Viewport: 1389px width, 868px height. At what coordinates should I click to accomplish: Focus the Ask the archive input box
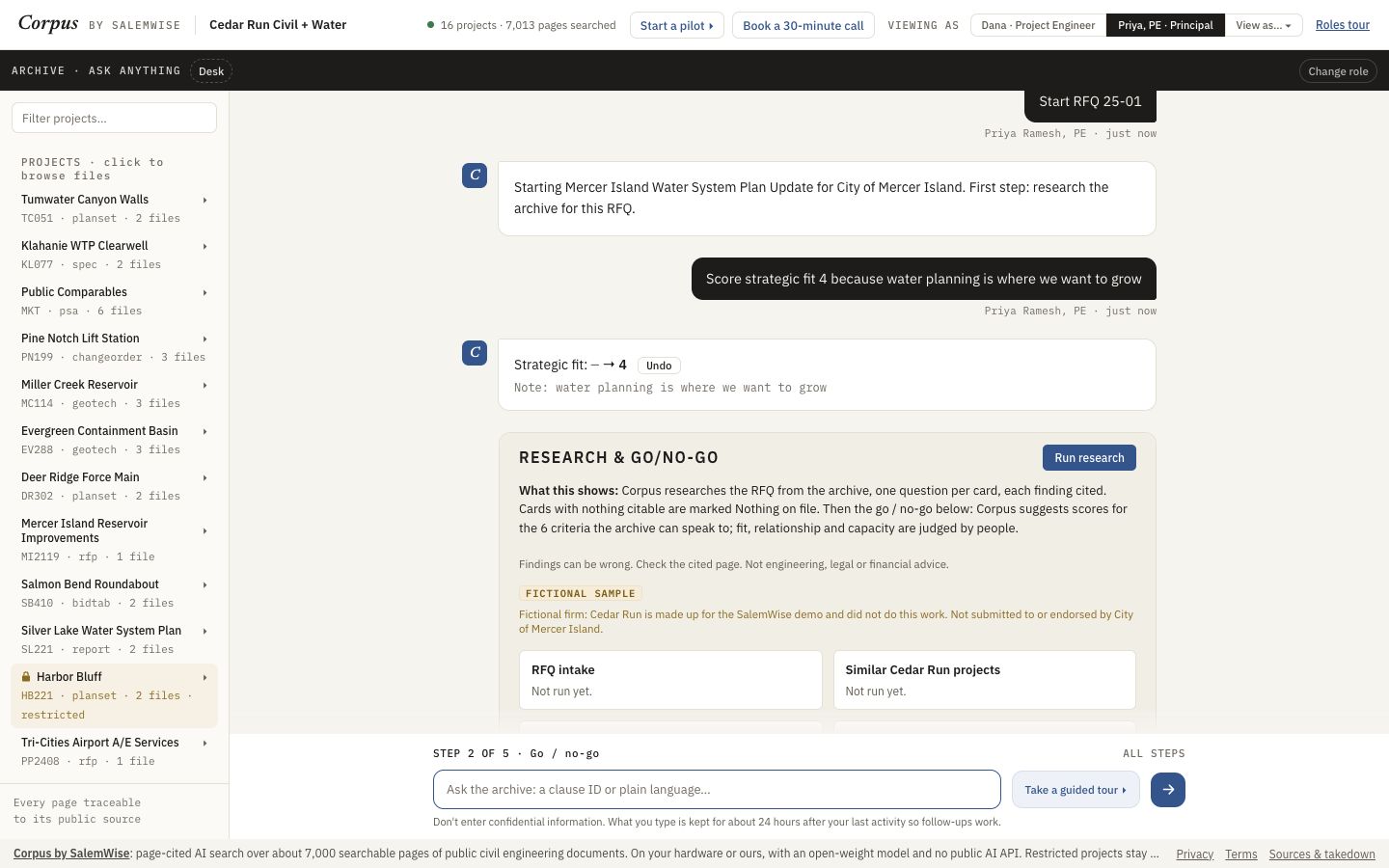point(717,790)
